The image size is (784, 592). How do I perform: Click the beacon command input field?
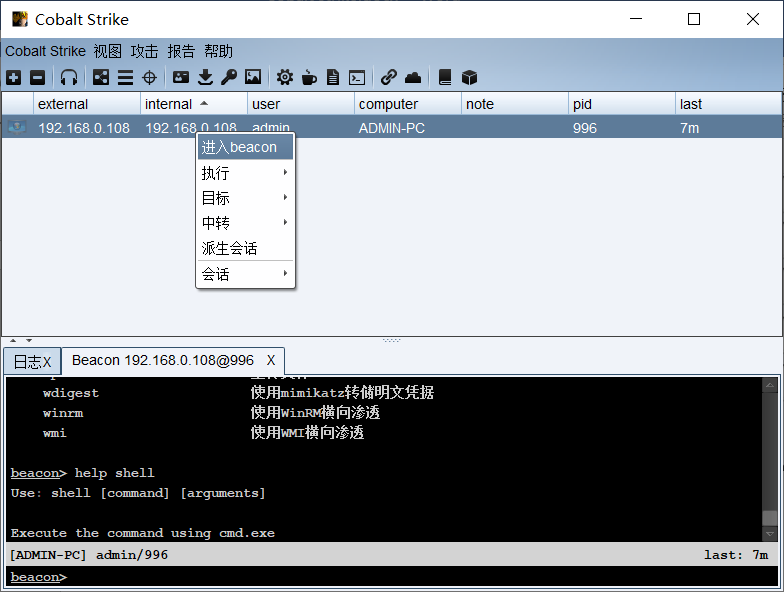pyautogui.click(x=400, y=577)
